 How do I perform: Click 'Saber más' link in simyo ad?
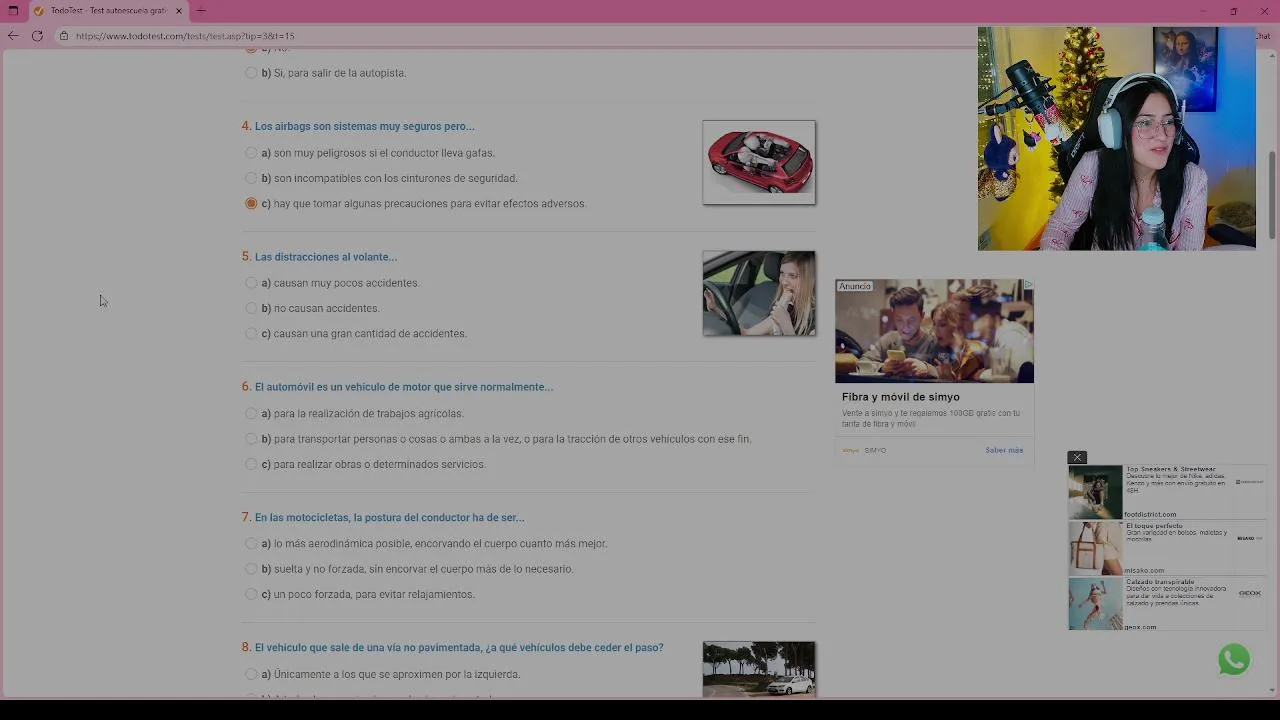point(1004,450)
